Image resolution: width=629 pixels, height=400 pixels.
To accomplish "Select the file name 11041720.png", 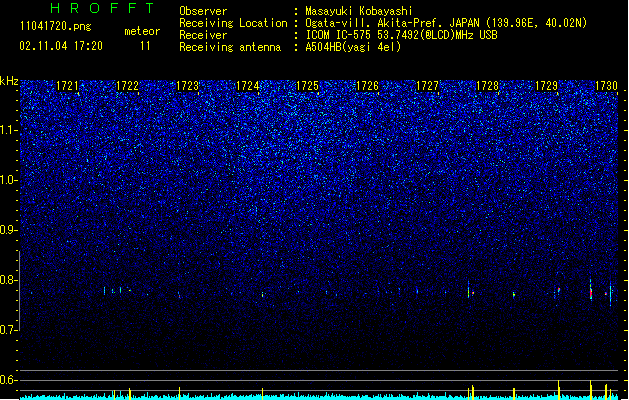I will (x=56, y=26).
